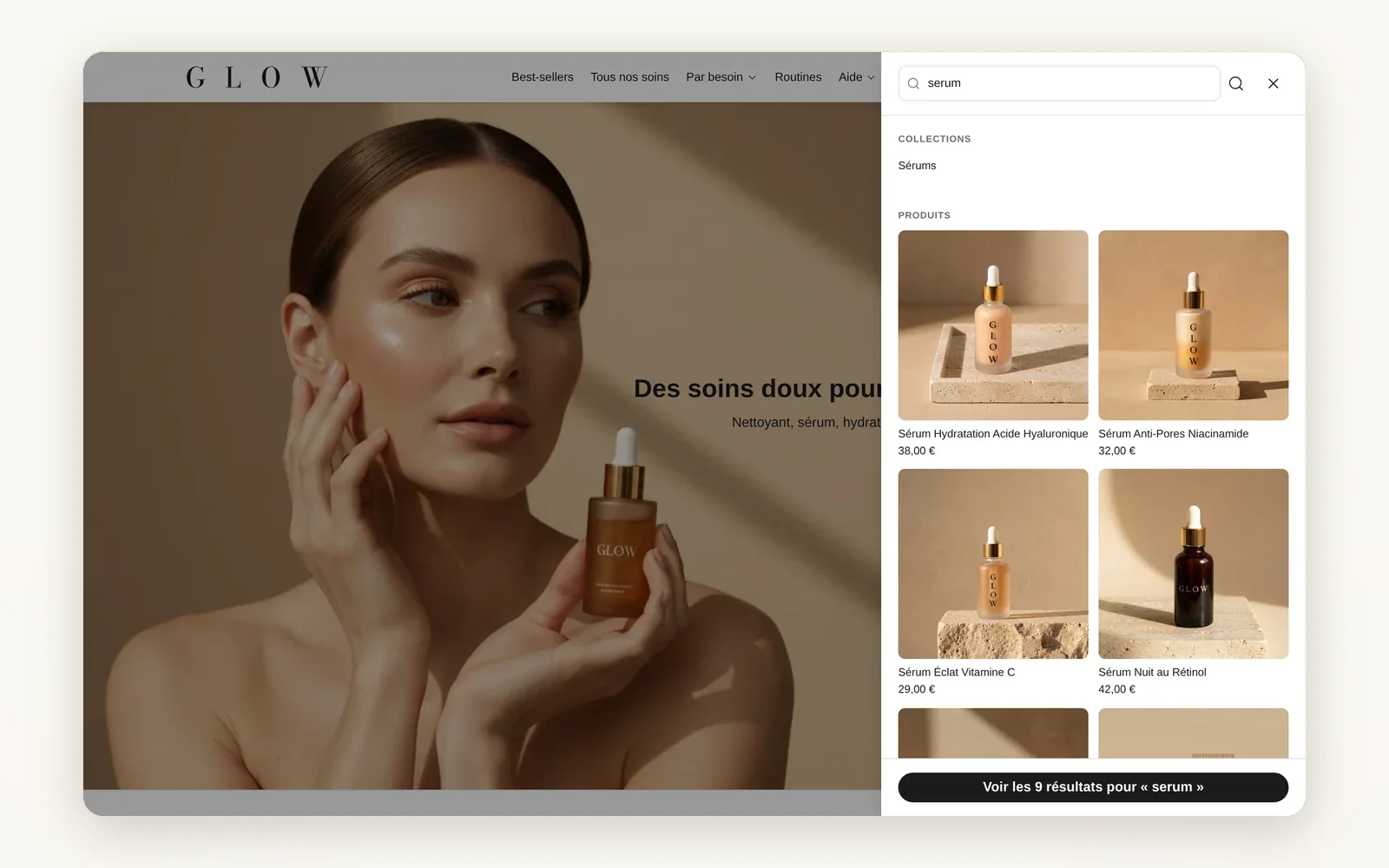Open Tous nos soins menu item
Screen dimensions: 1389x868
coord(629,77)
